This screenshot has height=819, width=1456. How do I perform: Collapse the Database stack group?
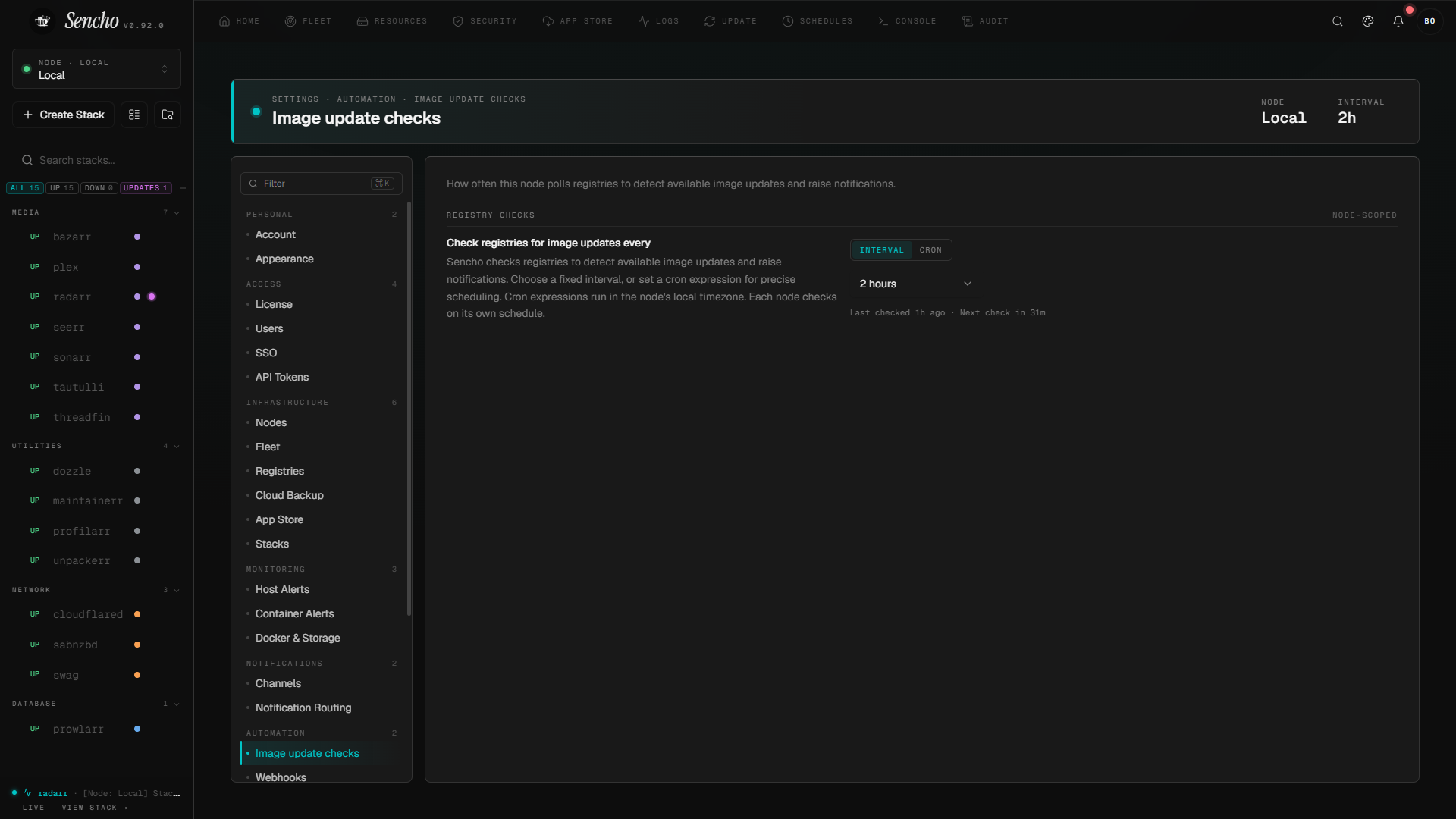pos(177,704)
